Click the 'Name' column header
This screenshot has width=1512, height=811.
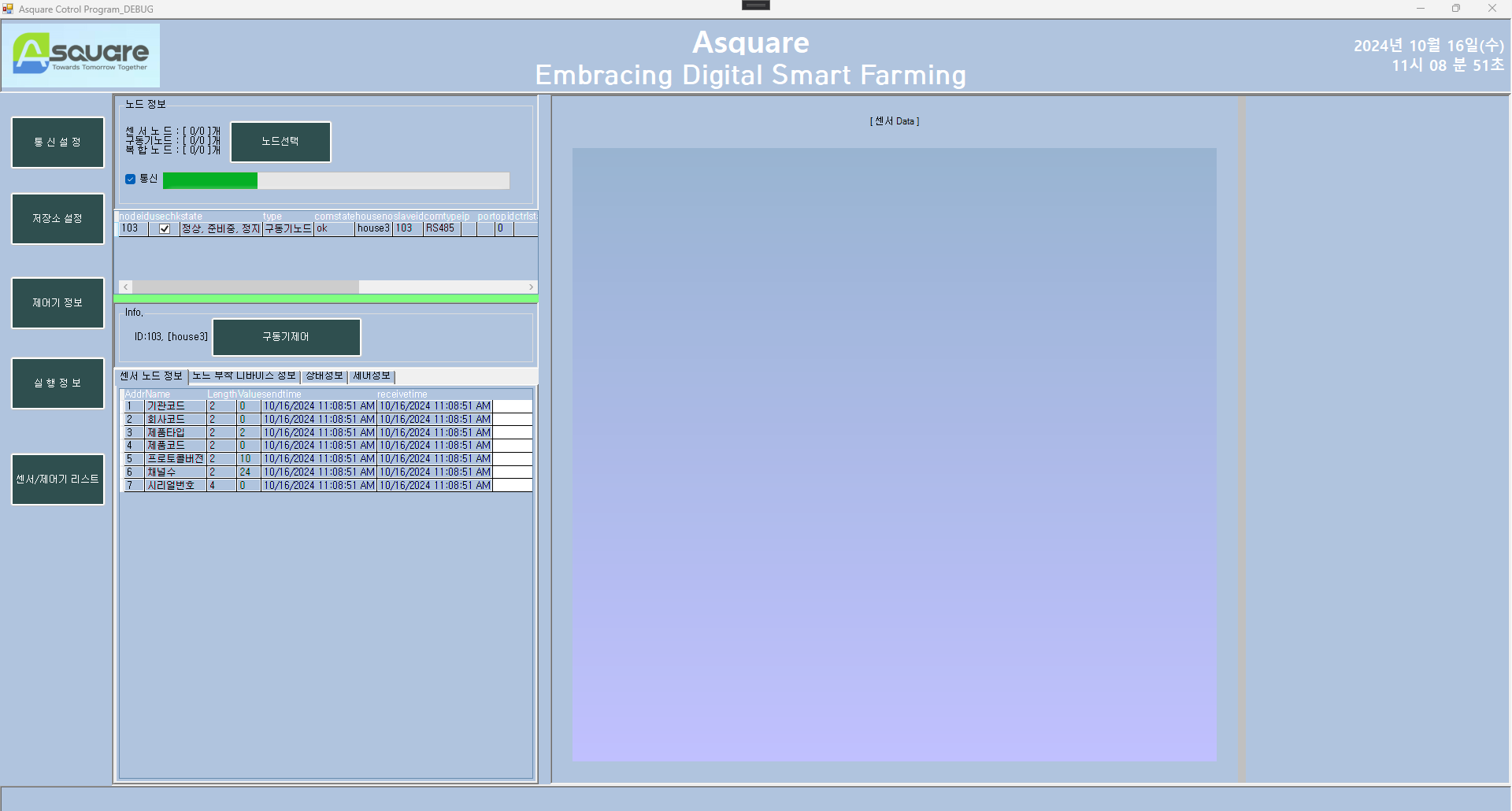[157, 394]
